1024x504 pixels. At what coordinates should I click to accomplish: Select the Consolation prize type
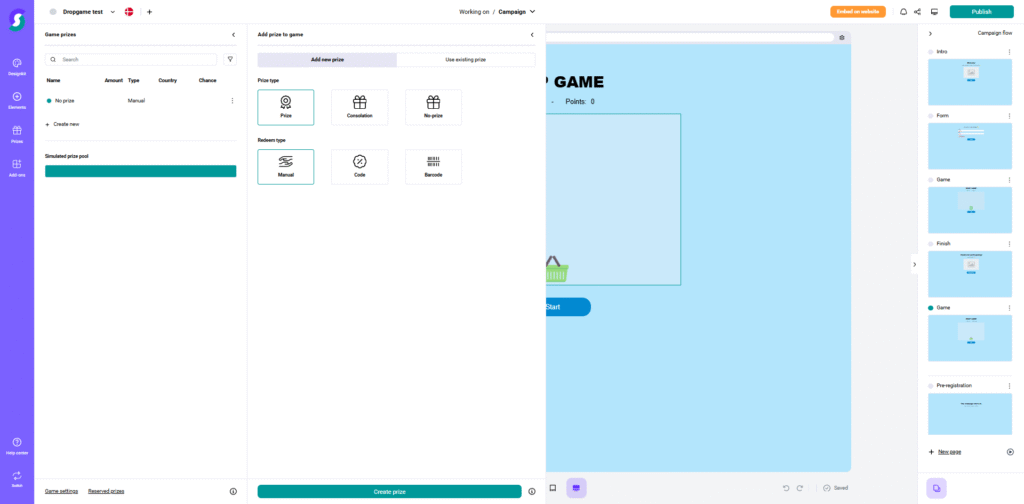tap(359, 107)
